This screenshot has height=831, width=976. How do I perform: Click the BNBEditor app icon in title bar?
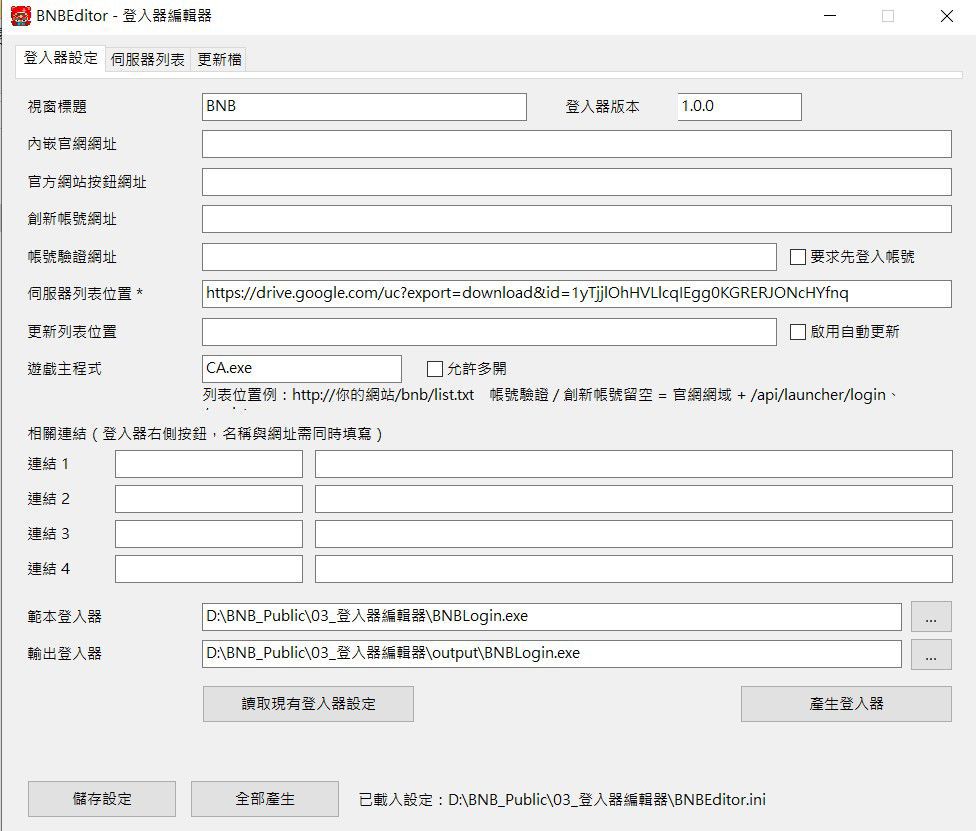coord(21,16)
